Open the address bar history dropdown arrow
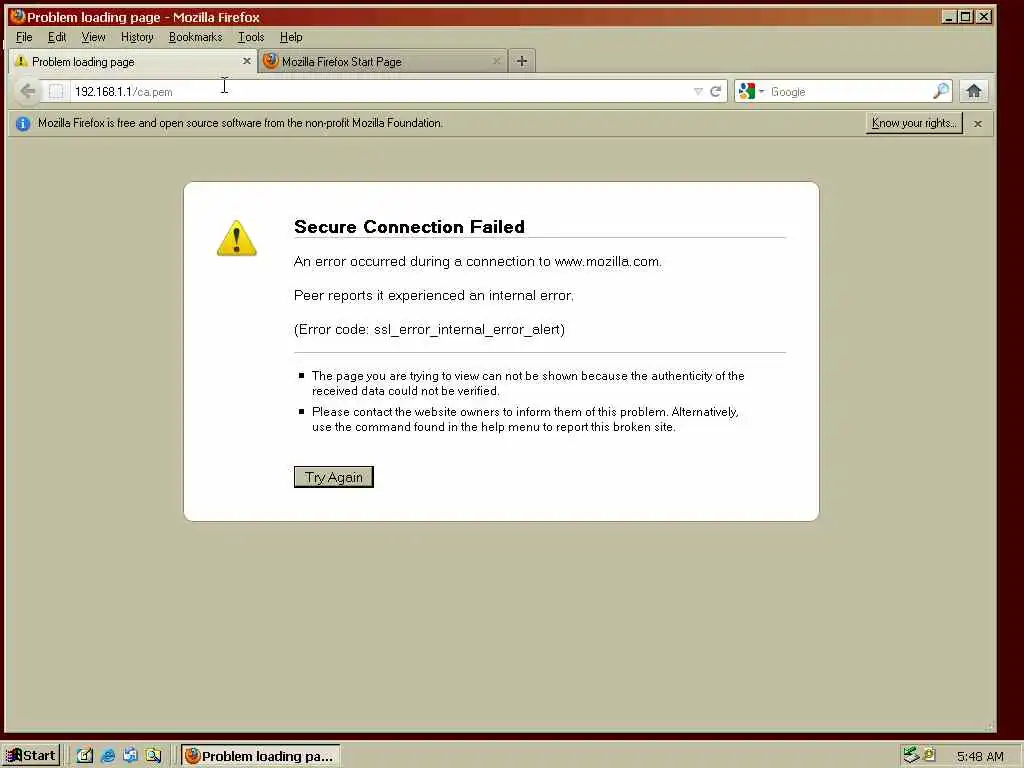 [698, 91]
